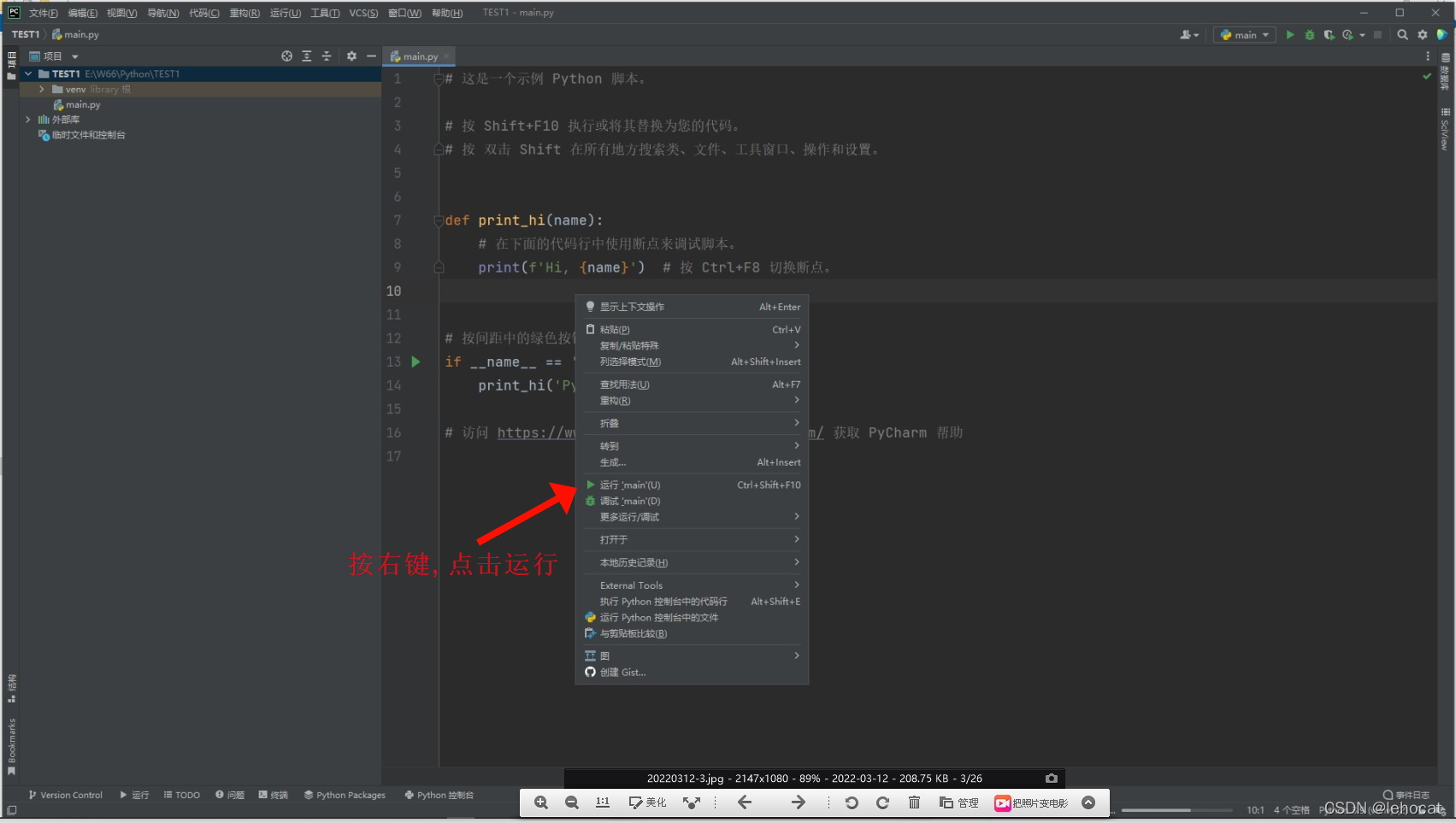The width and height of the screenshot is (1456, 823).
Task: Click the TEST1 breadcrumb in navigation bar
Action: pos(26,35)
